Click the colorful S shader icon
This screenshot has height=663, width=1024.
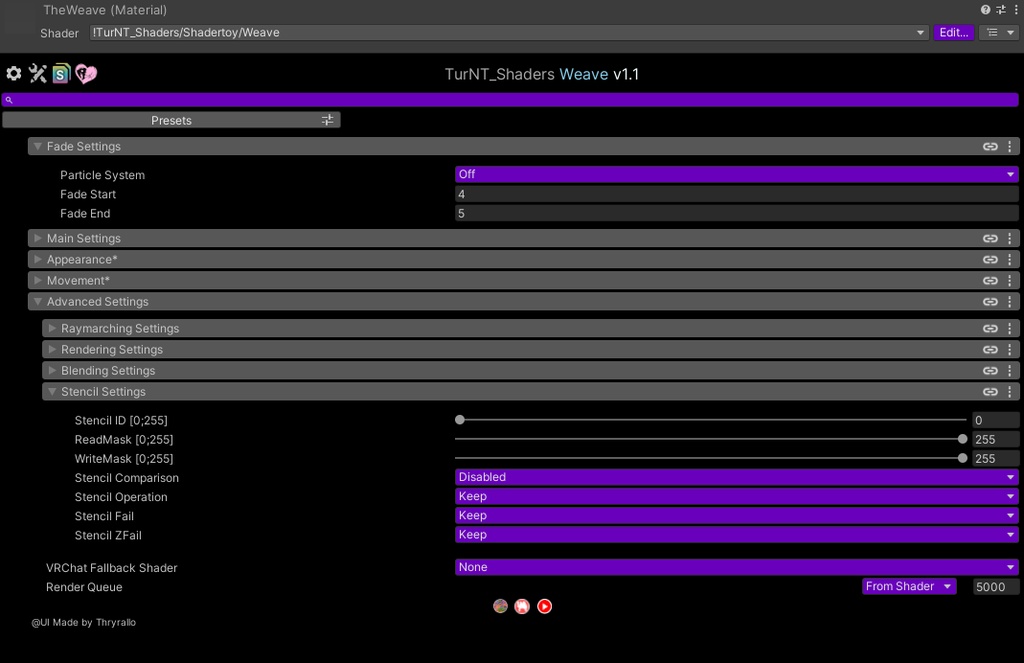(x=61, y=73)
